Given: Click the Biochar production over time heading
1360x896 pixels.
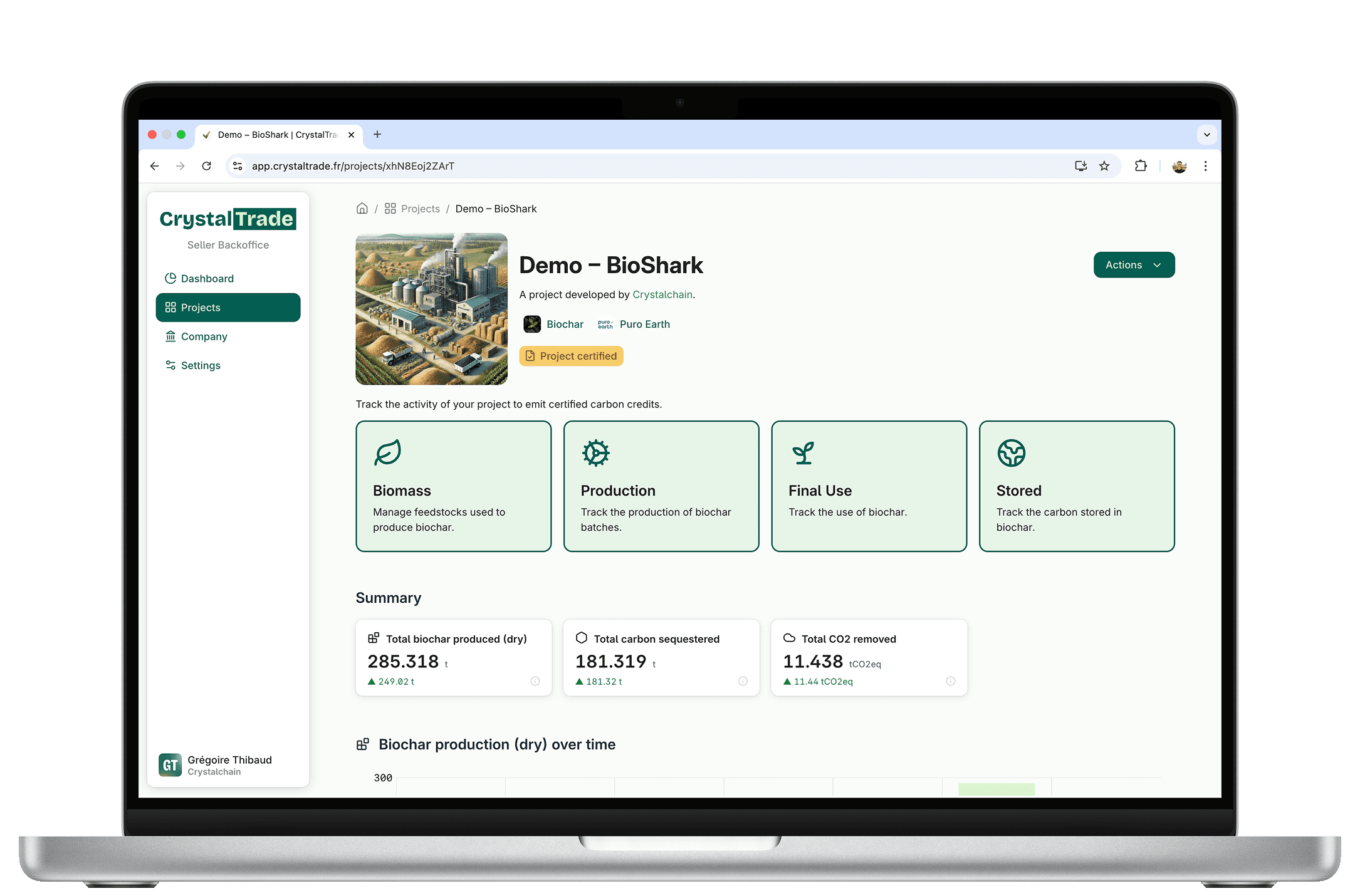Looking at the screenshot, I should (x=497, y=744).
